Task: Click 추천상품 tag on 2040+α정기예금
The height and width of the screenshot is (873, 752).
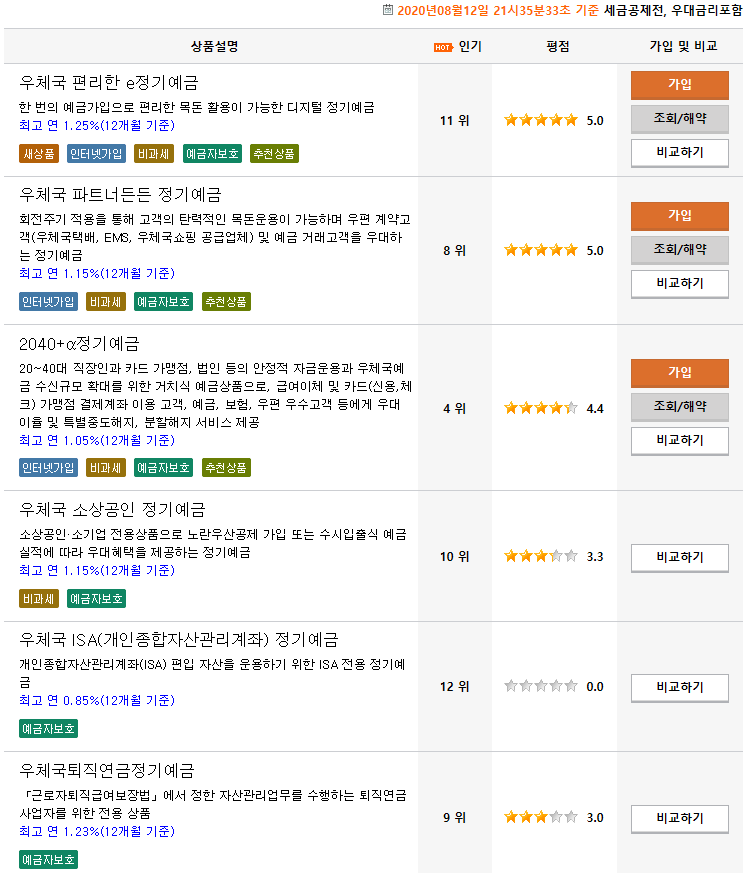Action: (226, 468)
